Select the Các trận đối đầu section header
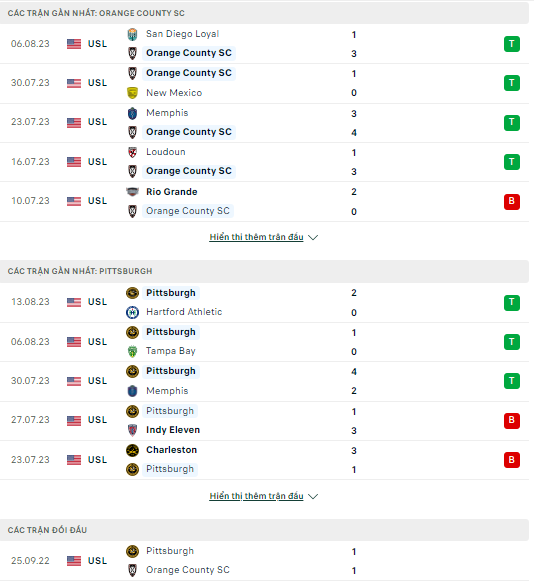 tap(264, 530)
